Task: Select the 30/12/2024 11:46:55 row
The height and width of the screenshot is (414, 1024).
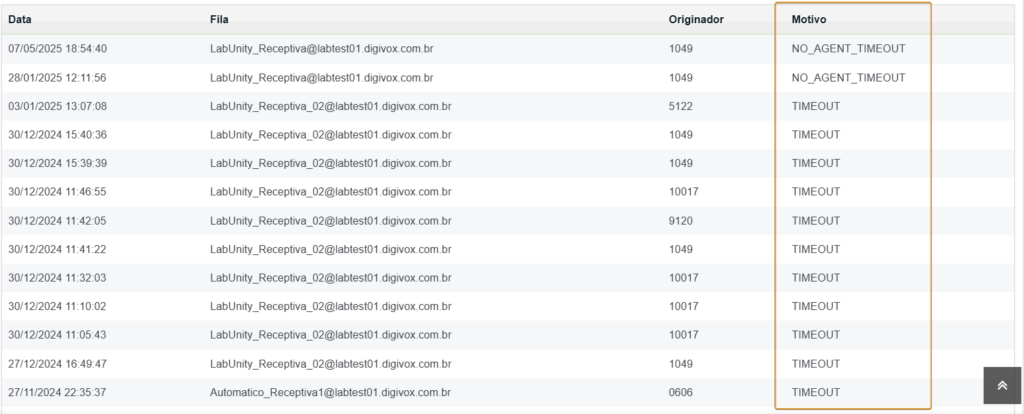Action: coord(507,192)
